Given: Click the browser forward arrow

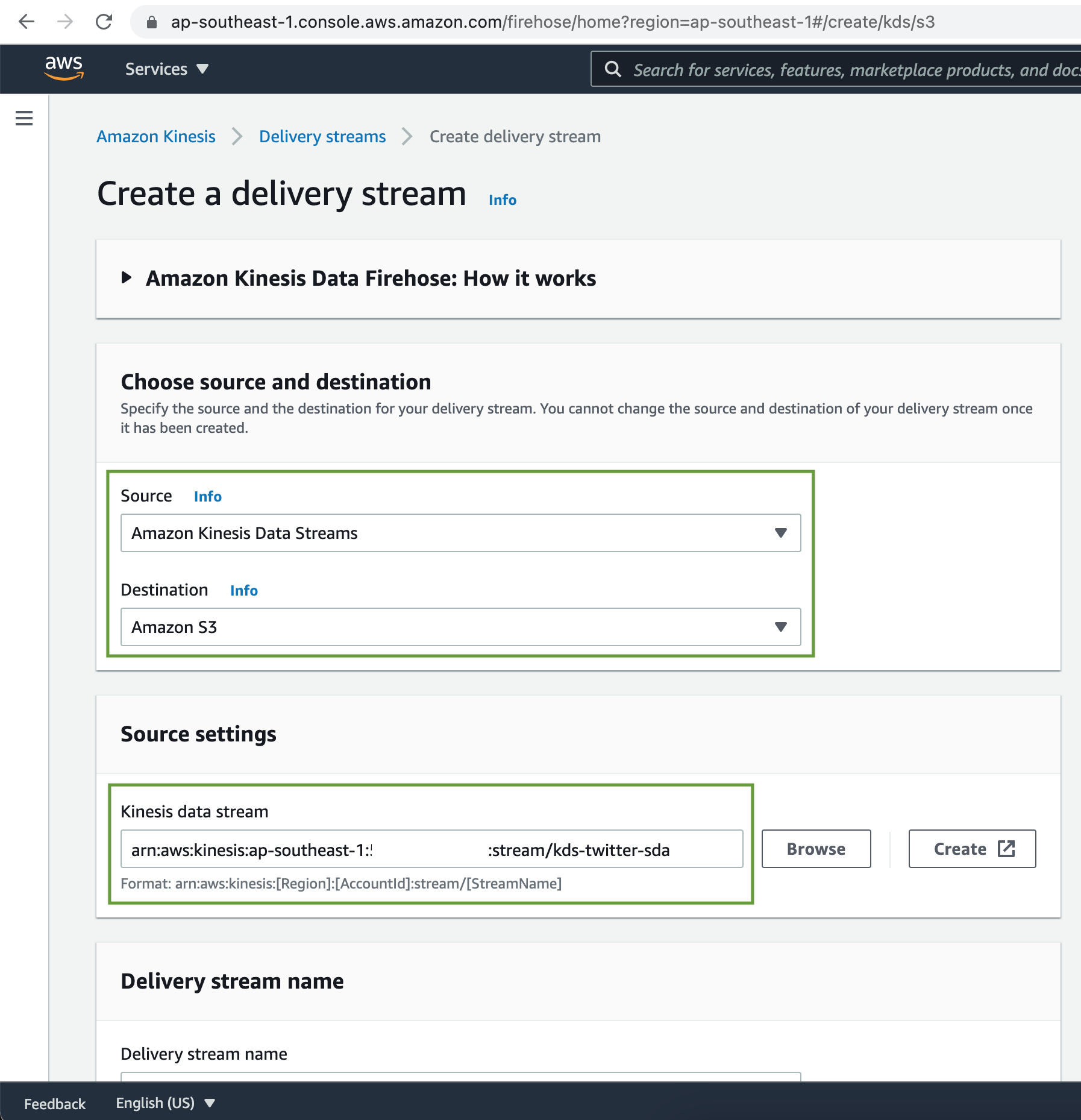Looking at the screenshot, I should 65,22.
